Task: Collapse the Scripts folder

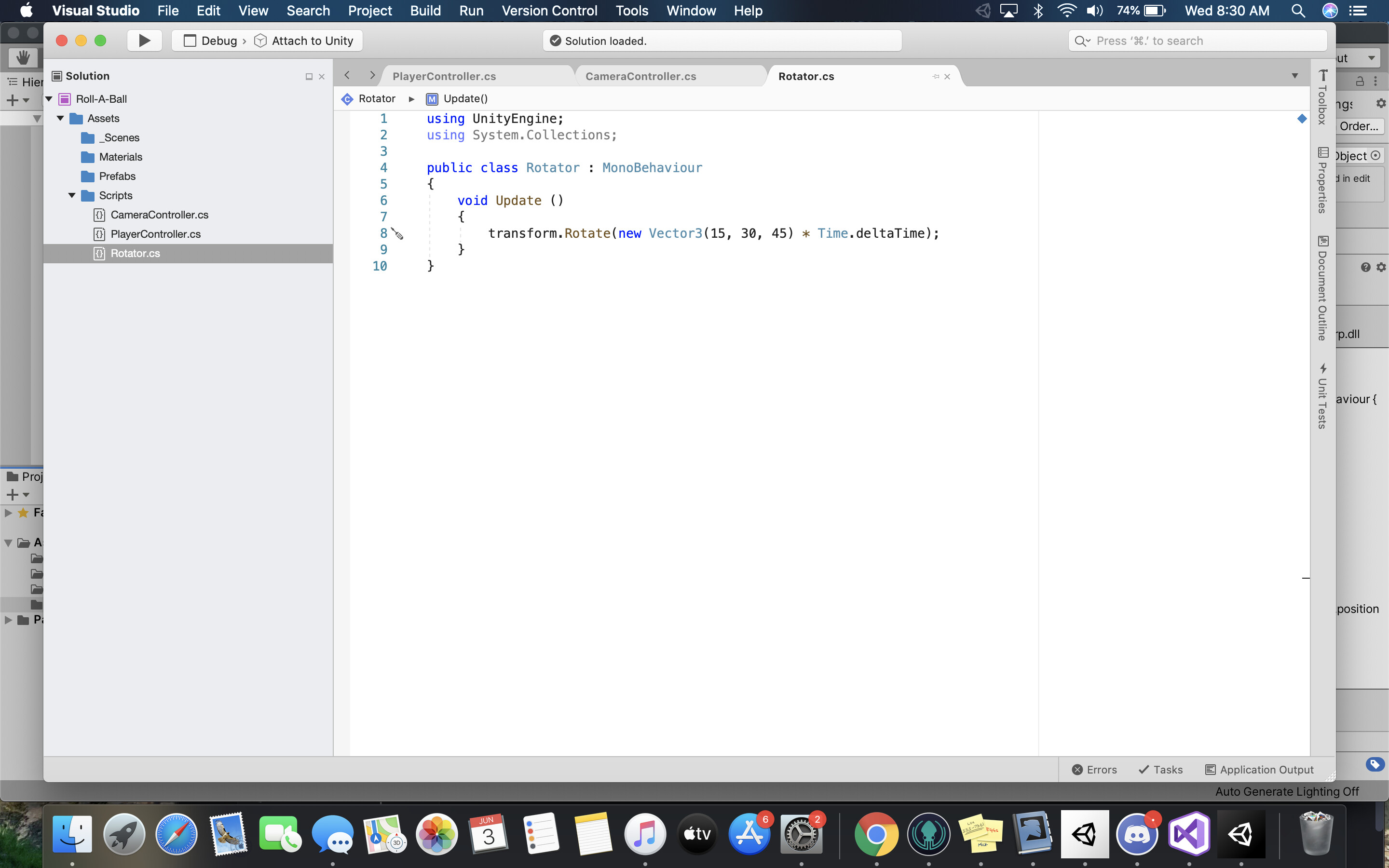Action: pyautogui.click(x=72, y=195)
